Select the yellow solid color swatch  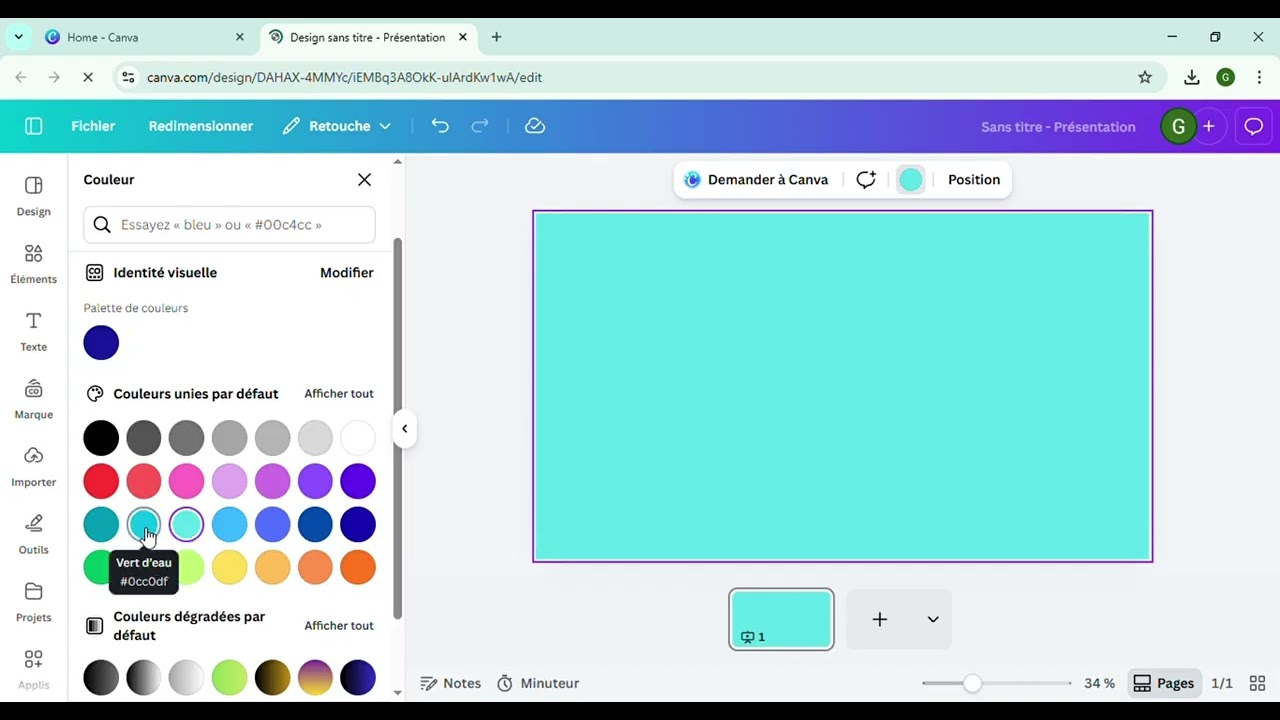[x=230, y=567]
